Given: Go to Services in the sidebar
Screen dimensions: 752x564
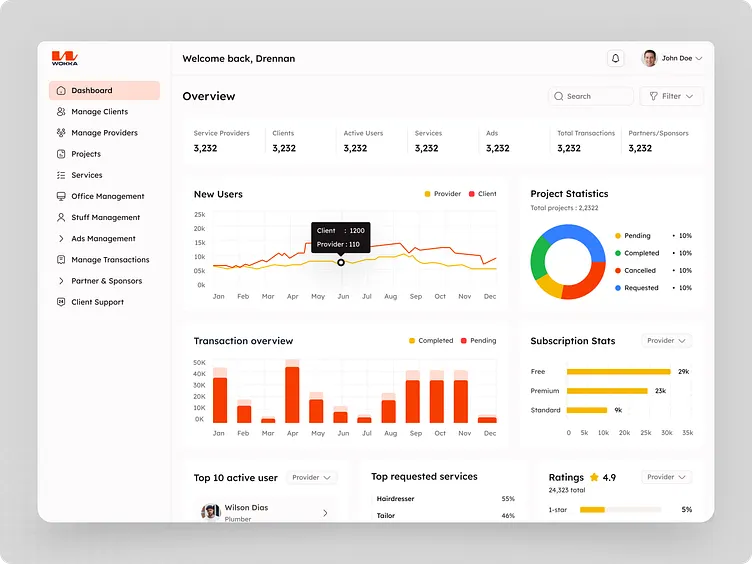Looking at the screenshot, I should tap(87, 175).
